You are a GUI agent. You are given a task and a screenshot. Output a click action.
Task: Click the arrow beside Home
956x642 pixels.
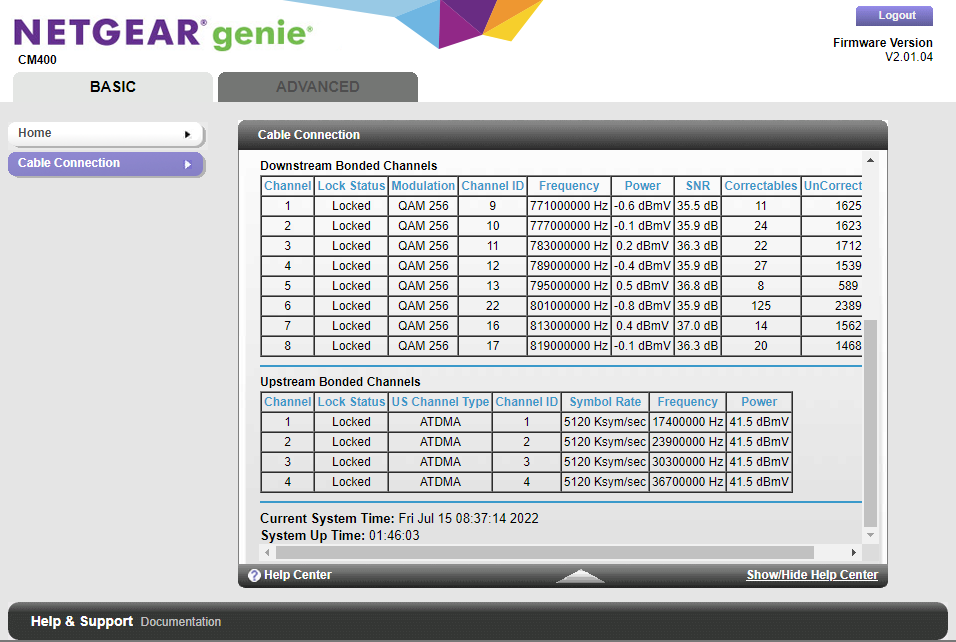coord(187,134)
